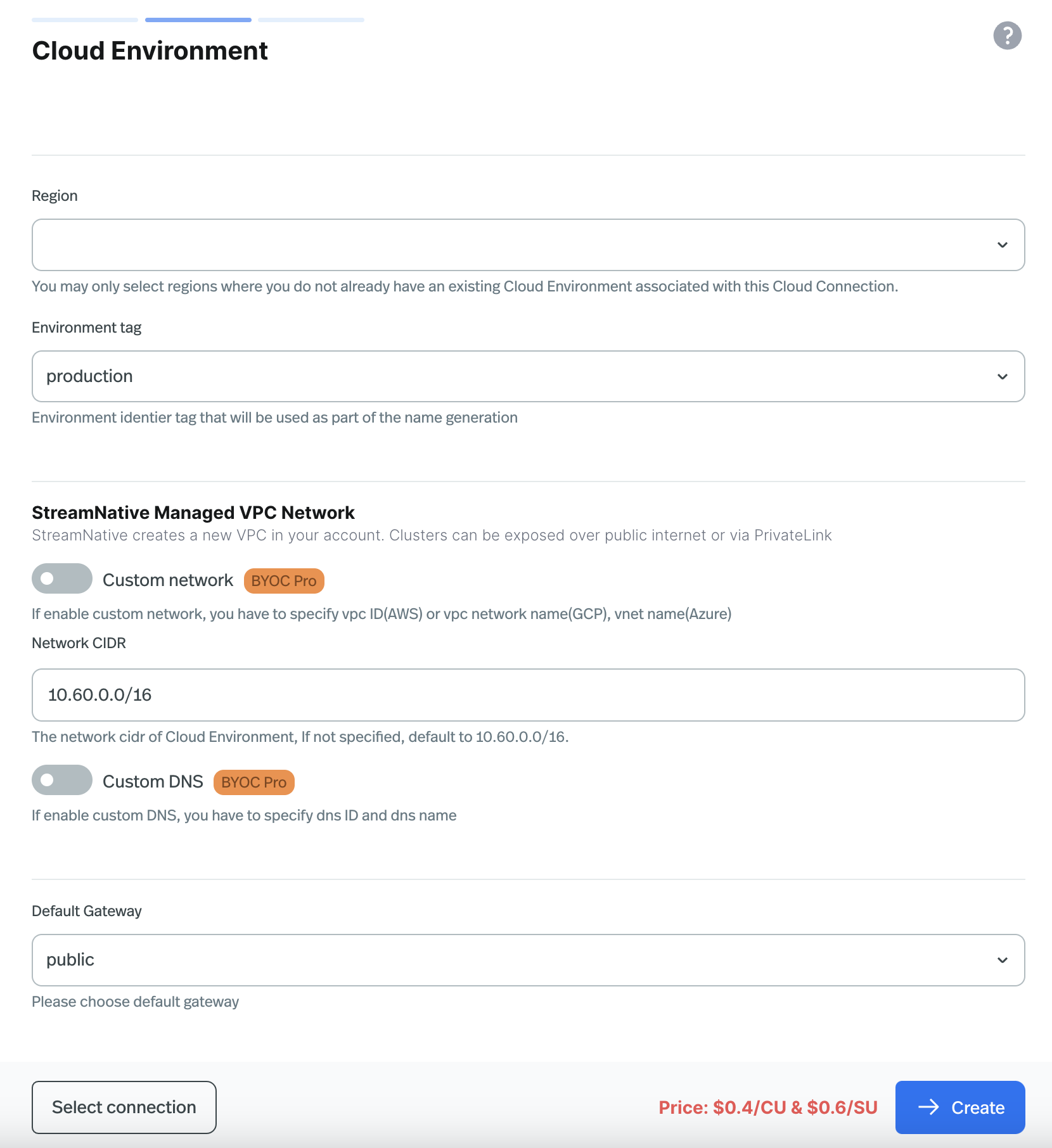Click the chevron on the Environment tag selector
This screenshot has height=1148, width=1052.
(x=1002, y=376)
